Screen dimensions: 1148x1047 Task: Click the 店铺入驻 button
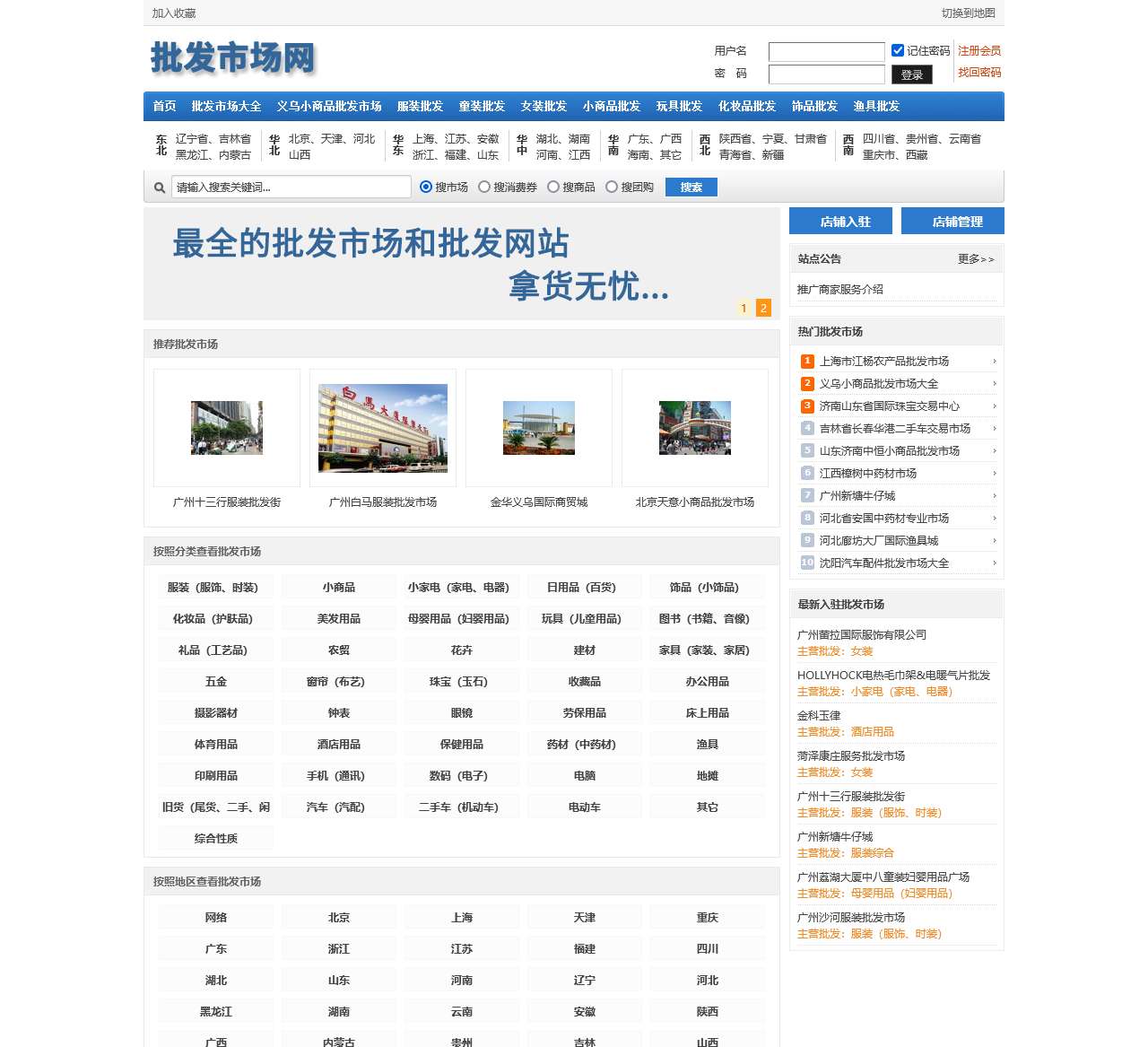[x=840, y=221]
